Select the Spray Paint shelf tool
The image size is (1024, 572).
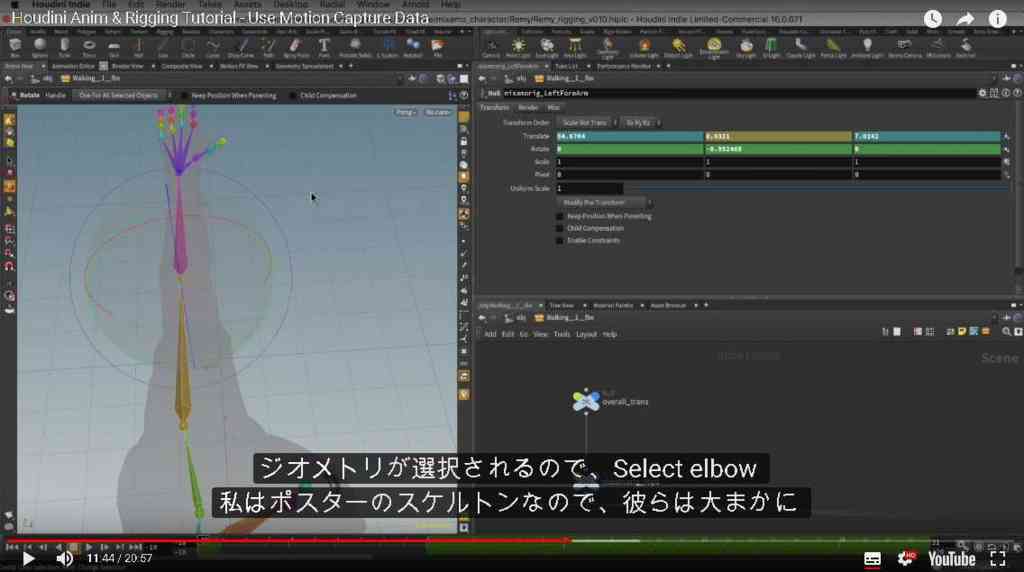(x=296, y=47)
